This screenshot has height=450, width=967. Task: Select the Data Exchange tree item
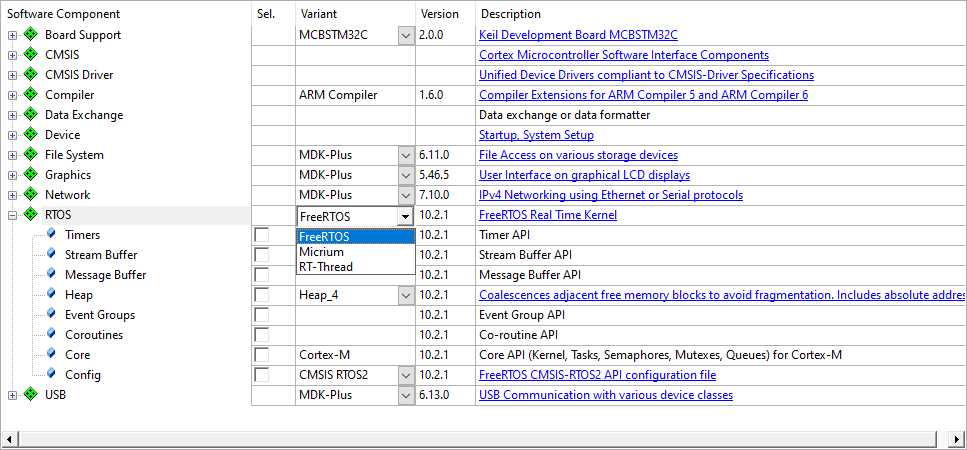pos(84,115)
